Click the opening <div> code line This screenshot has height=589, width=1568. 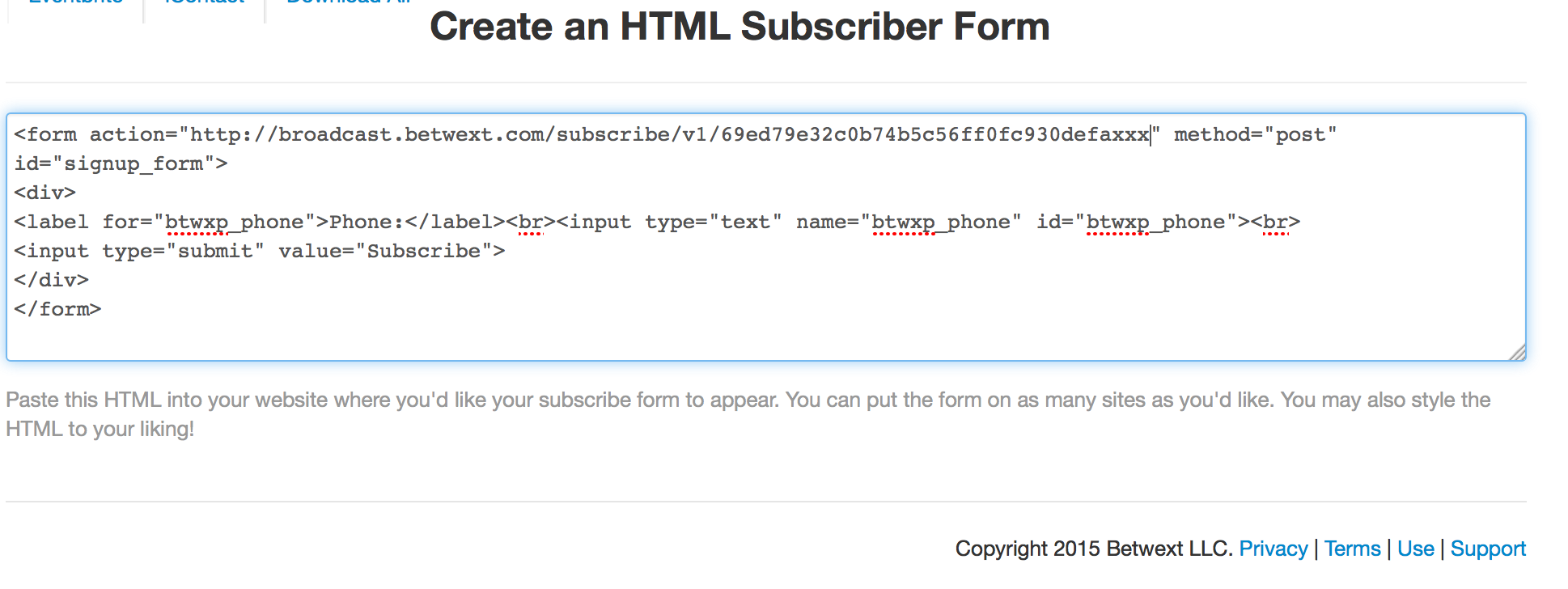[45, 193]
